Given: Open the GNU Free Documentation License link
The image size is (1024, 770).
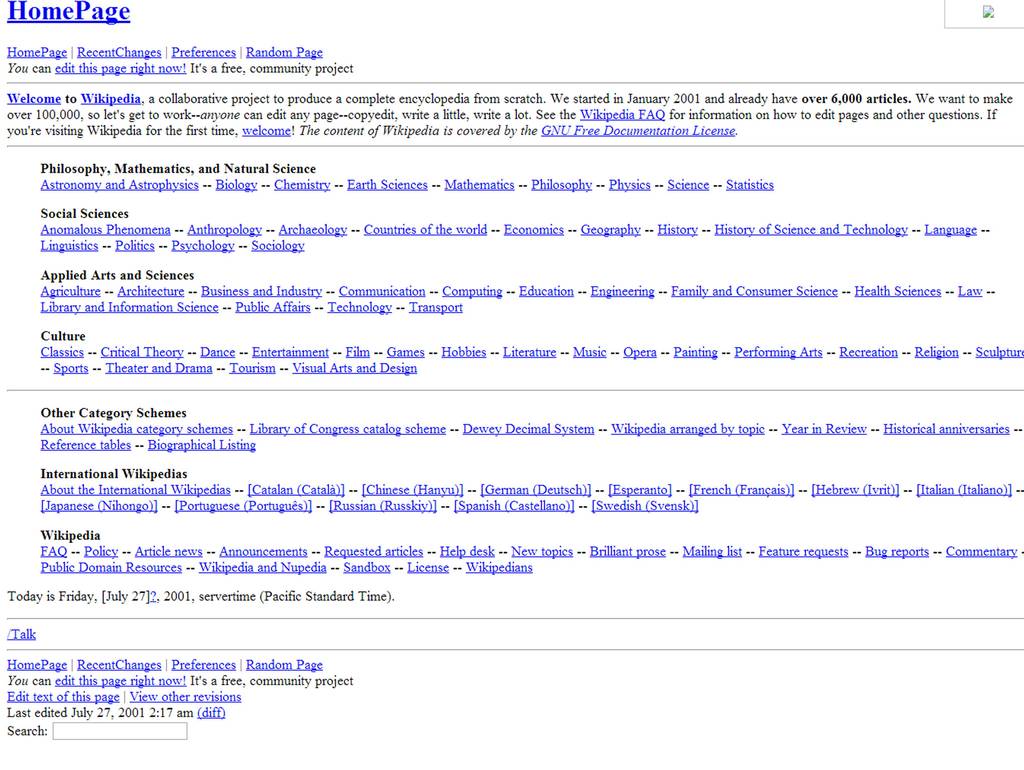Looking at the screenshot, I should [x=638, y=131].
